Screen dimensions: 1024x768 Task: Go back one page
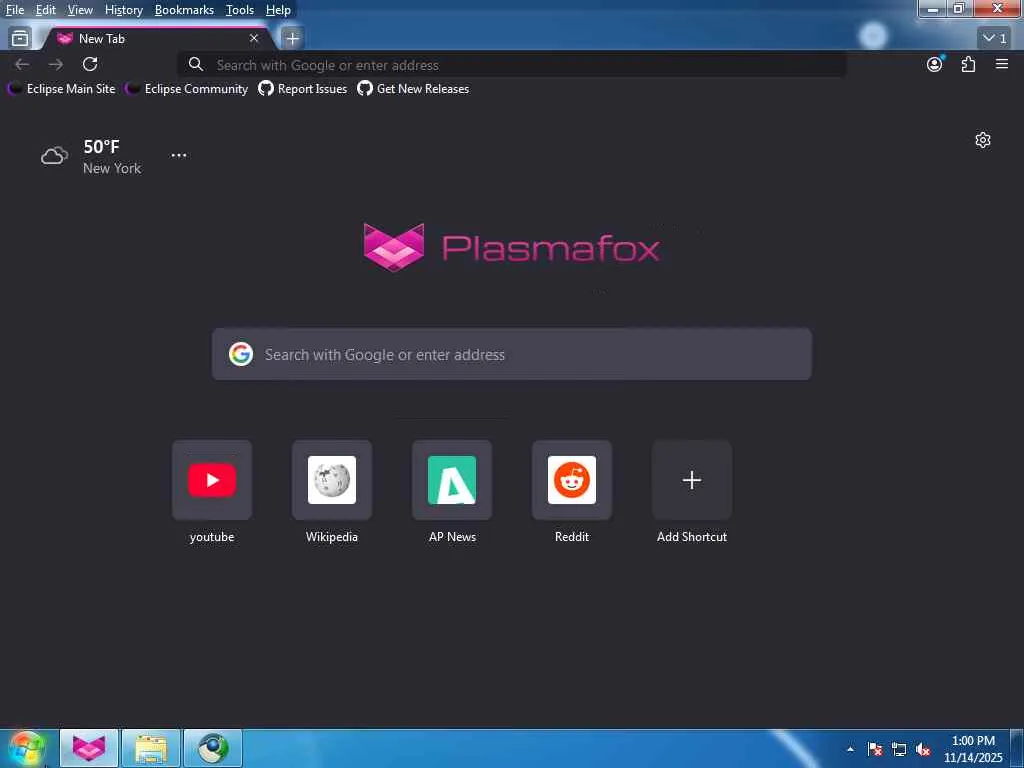[22, 64]
